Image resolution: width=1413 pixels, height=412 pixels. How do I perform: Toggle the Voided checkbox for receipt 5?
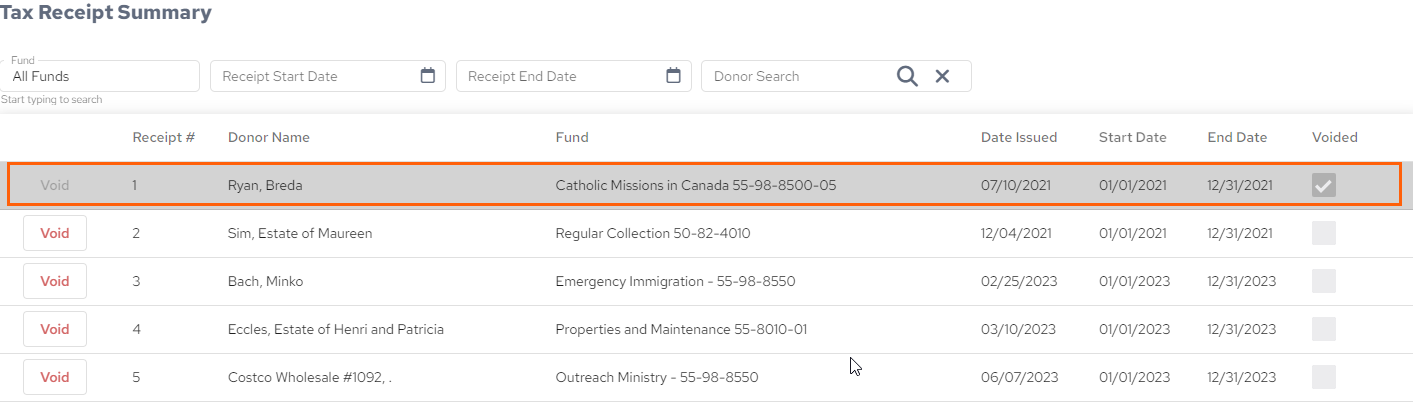pyautogui.click(x=1324, y=377)
